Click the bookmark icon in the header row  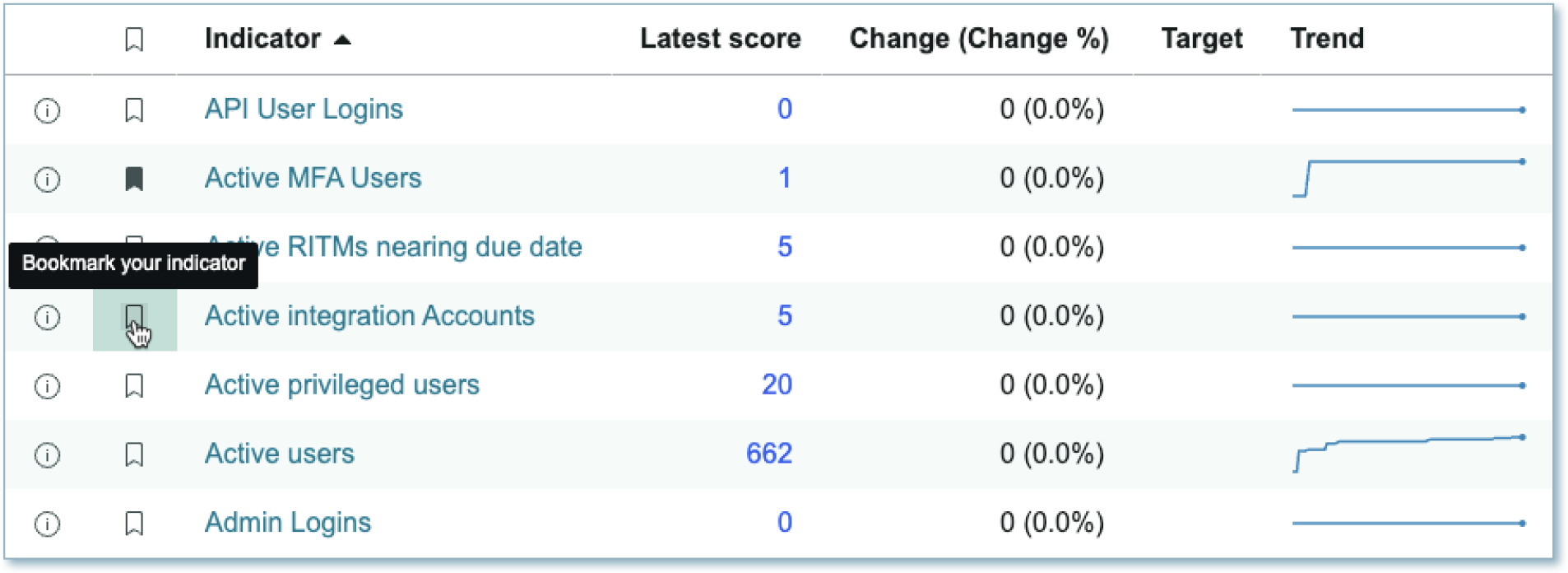pyautogui.click(x=134, y=39)
